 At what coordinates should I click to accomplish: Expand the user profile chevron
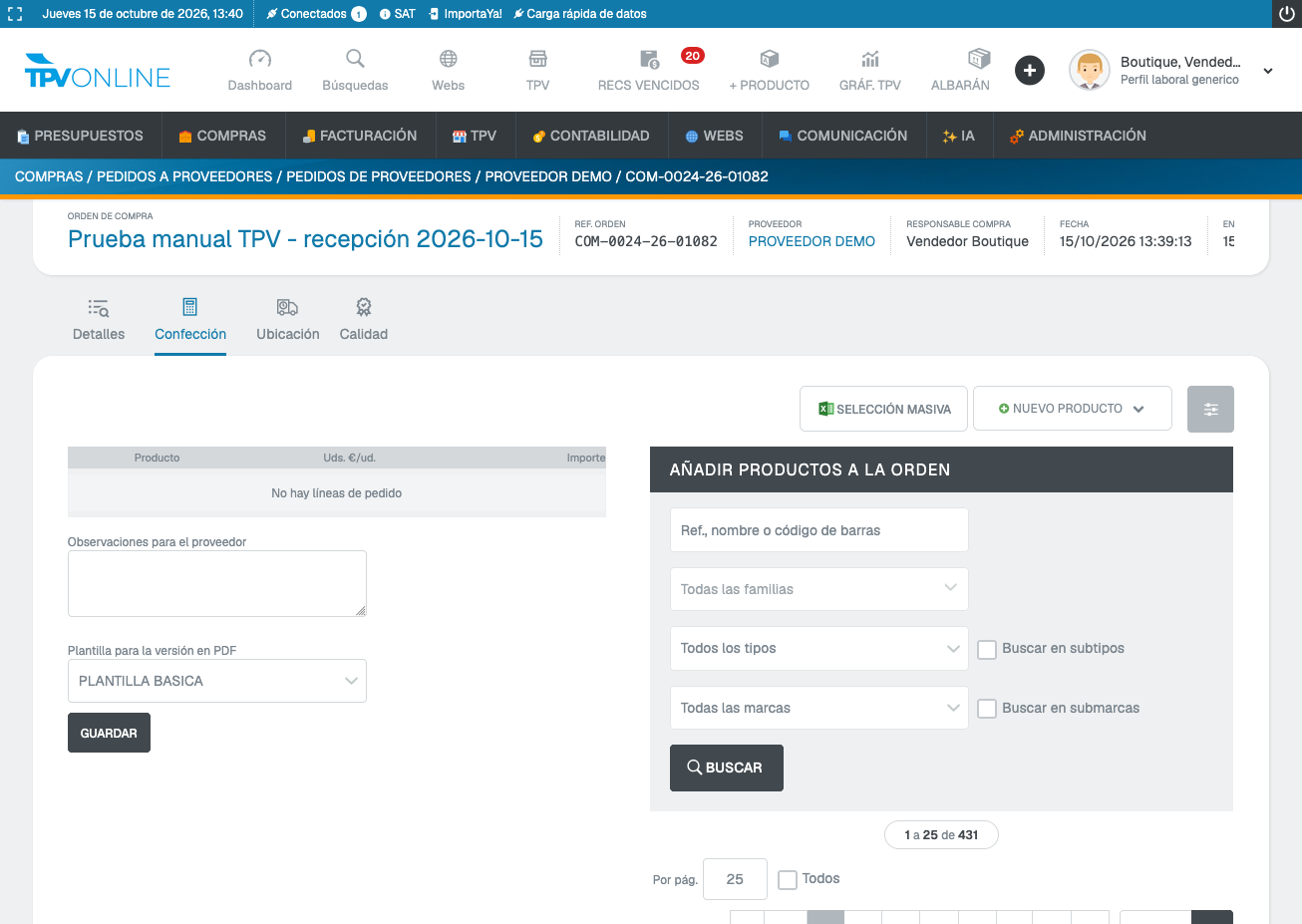tap(1268, 71)
